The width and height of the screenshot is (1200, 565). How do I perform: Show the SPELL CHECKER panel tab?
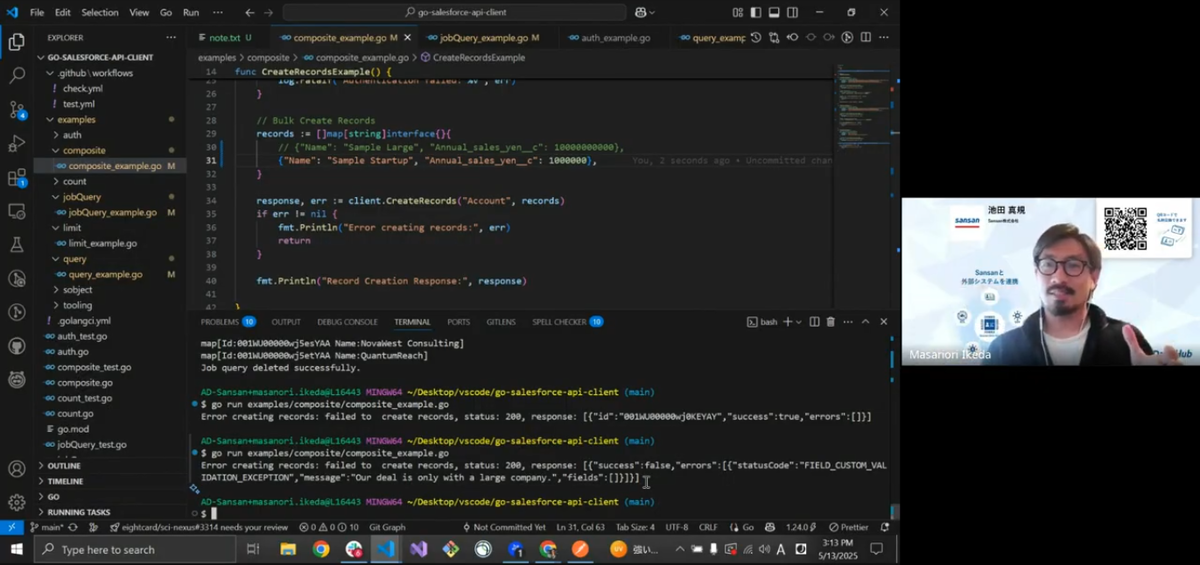point(567,322)
